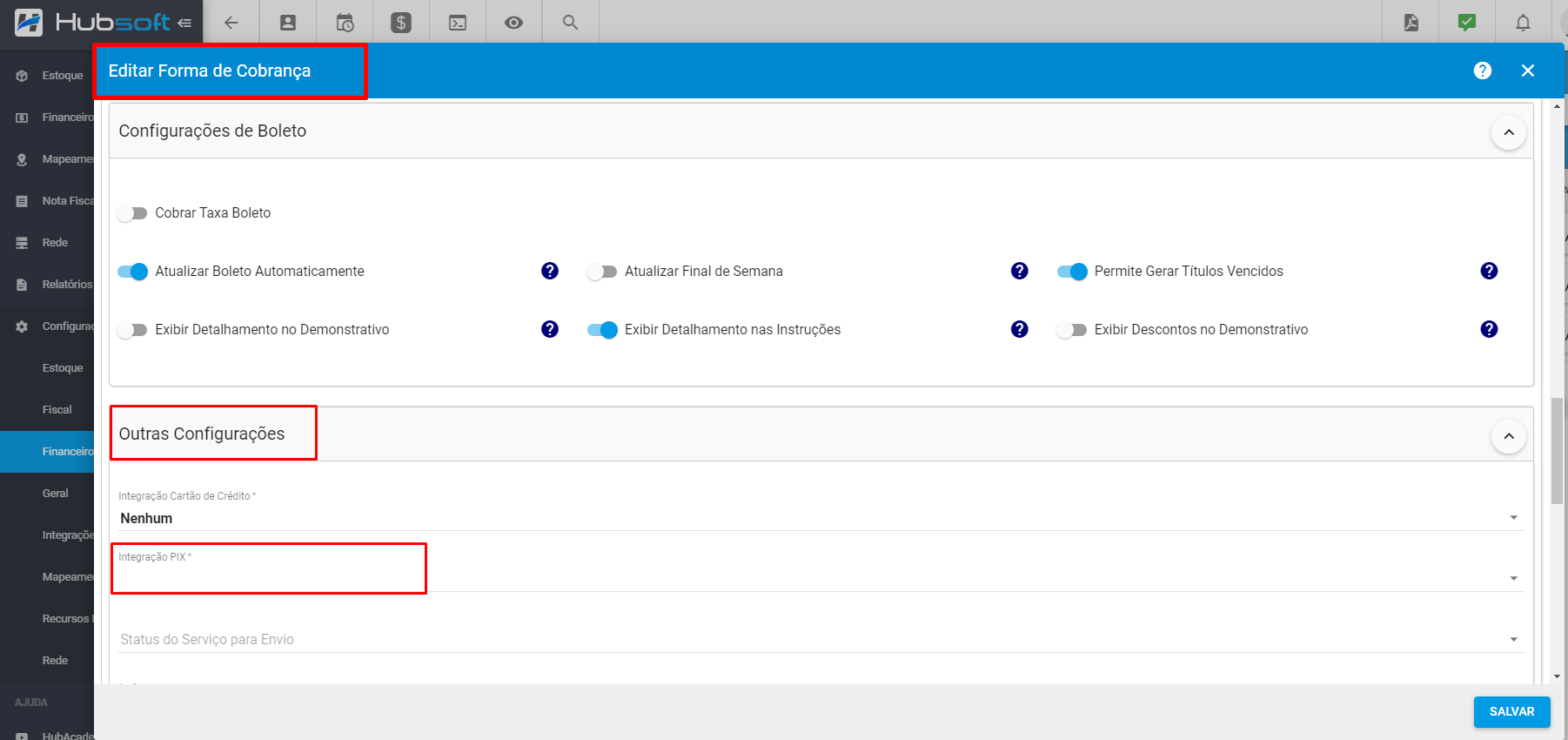Open the client contact card icon
The width and height of the screenshot is (1568, 740).
288,23
